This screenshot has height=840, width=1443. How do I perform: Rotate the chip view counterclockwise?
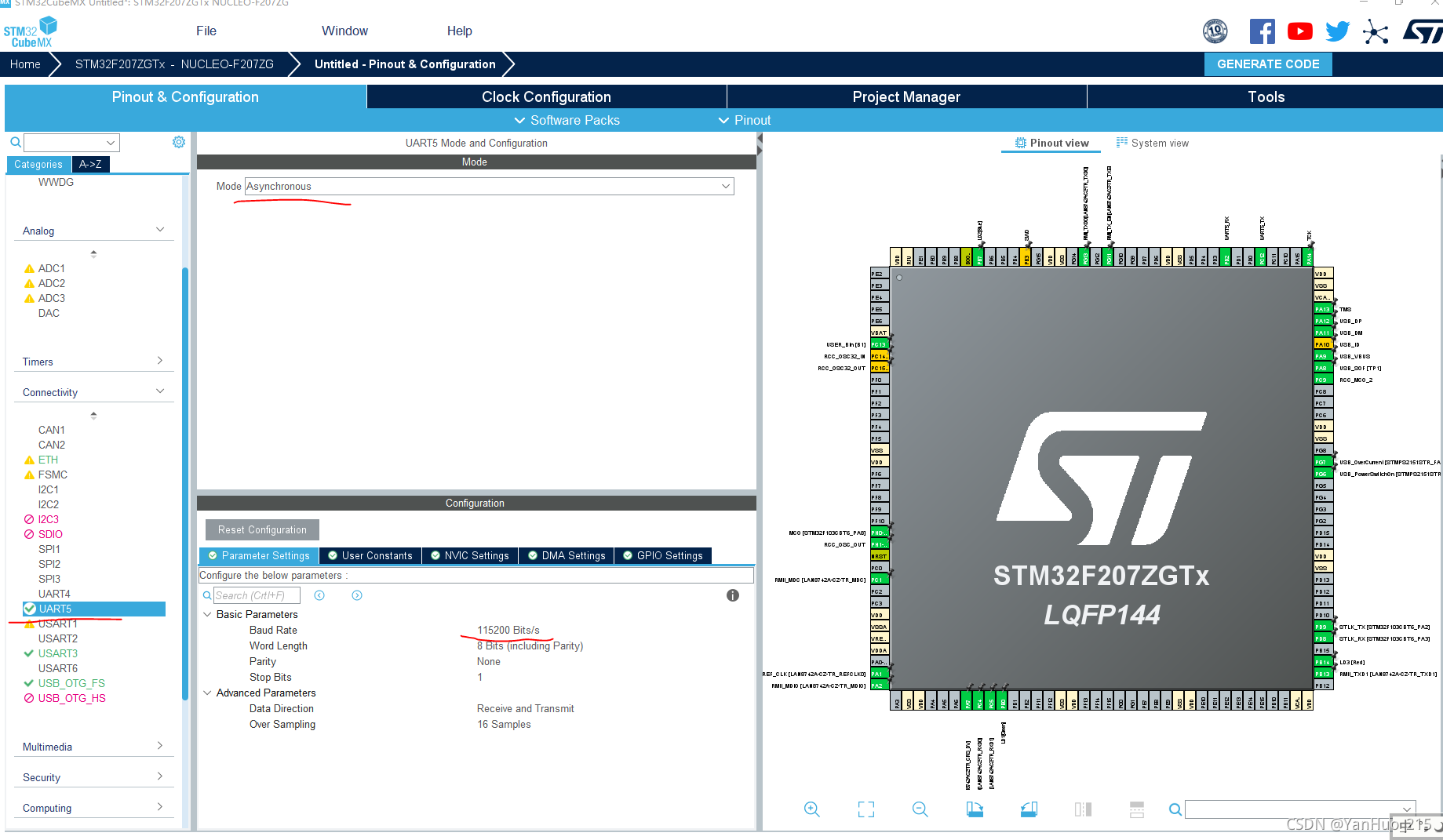(x=1029, y=809)
